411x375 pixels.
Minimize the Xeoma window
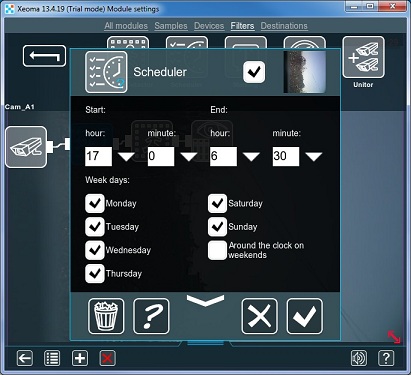pos(354,6)
